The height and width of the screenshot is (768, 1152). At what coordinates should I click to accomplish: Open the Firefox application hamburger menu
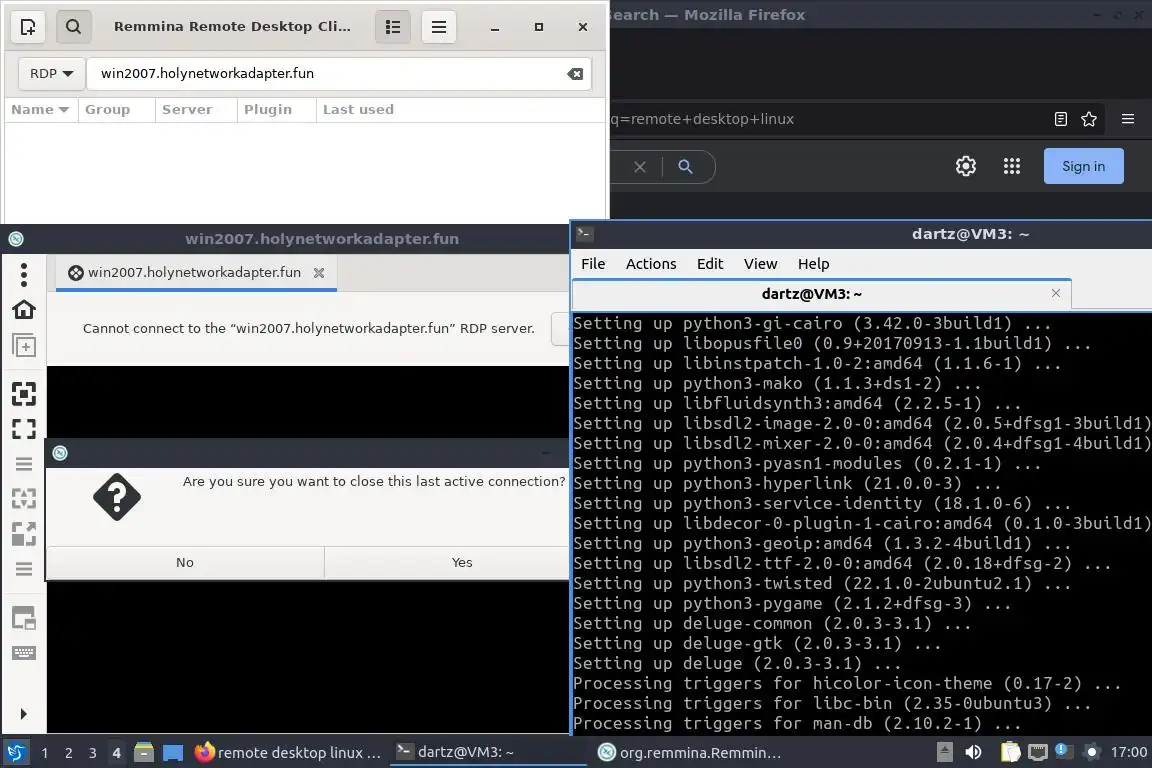(1128, 119)
